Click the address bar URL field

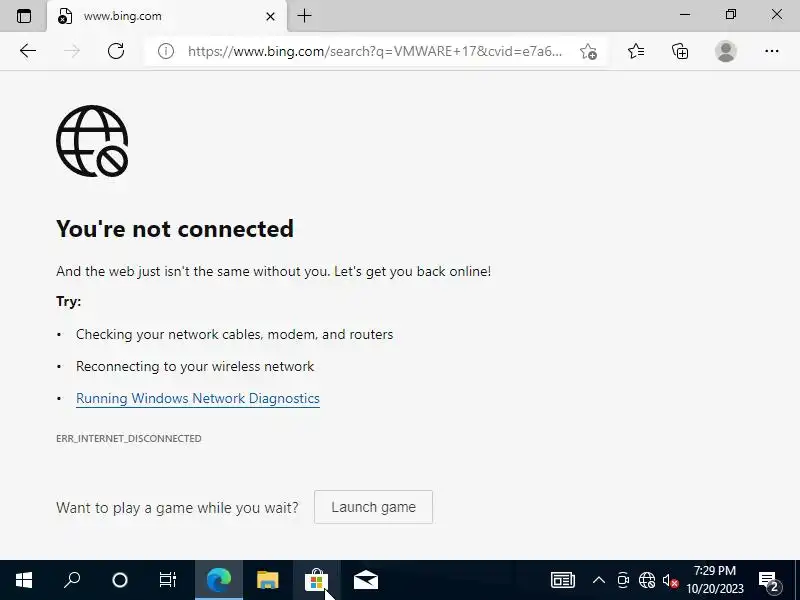375,52
